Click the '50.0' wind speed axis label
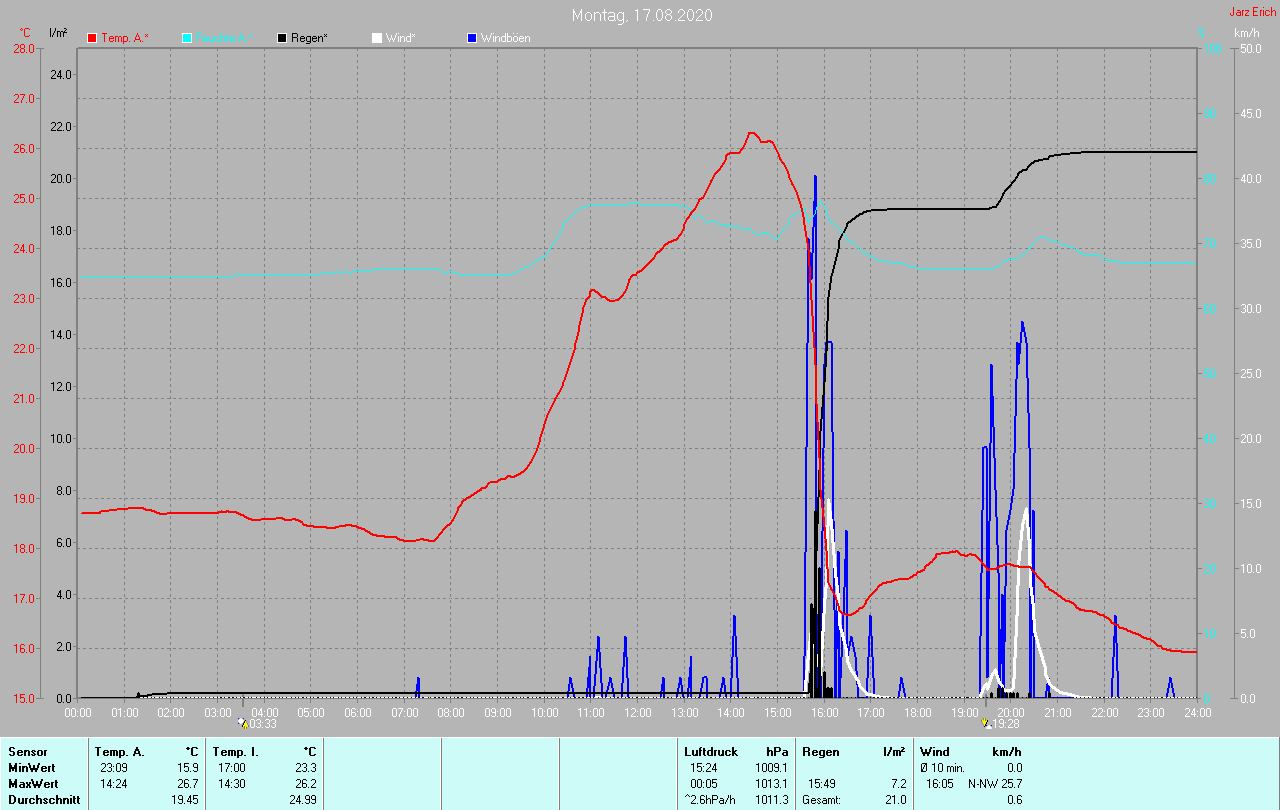Image resolution: width=1280 pixels, height=810 pixels. tap(1249, 48)
